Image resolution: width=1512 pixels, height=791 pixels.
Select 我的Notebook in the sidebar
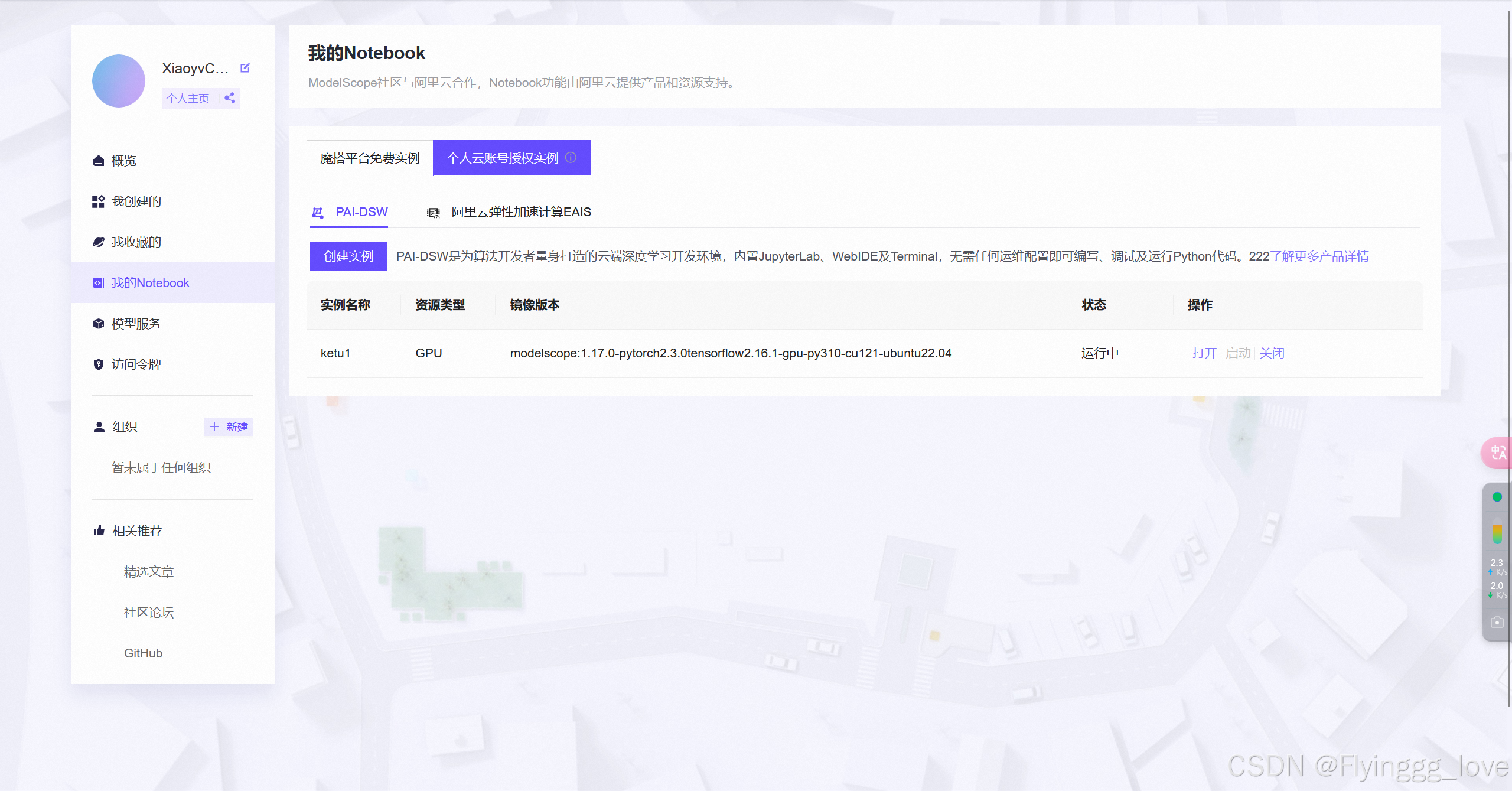click(172, 283)
